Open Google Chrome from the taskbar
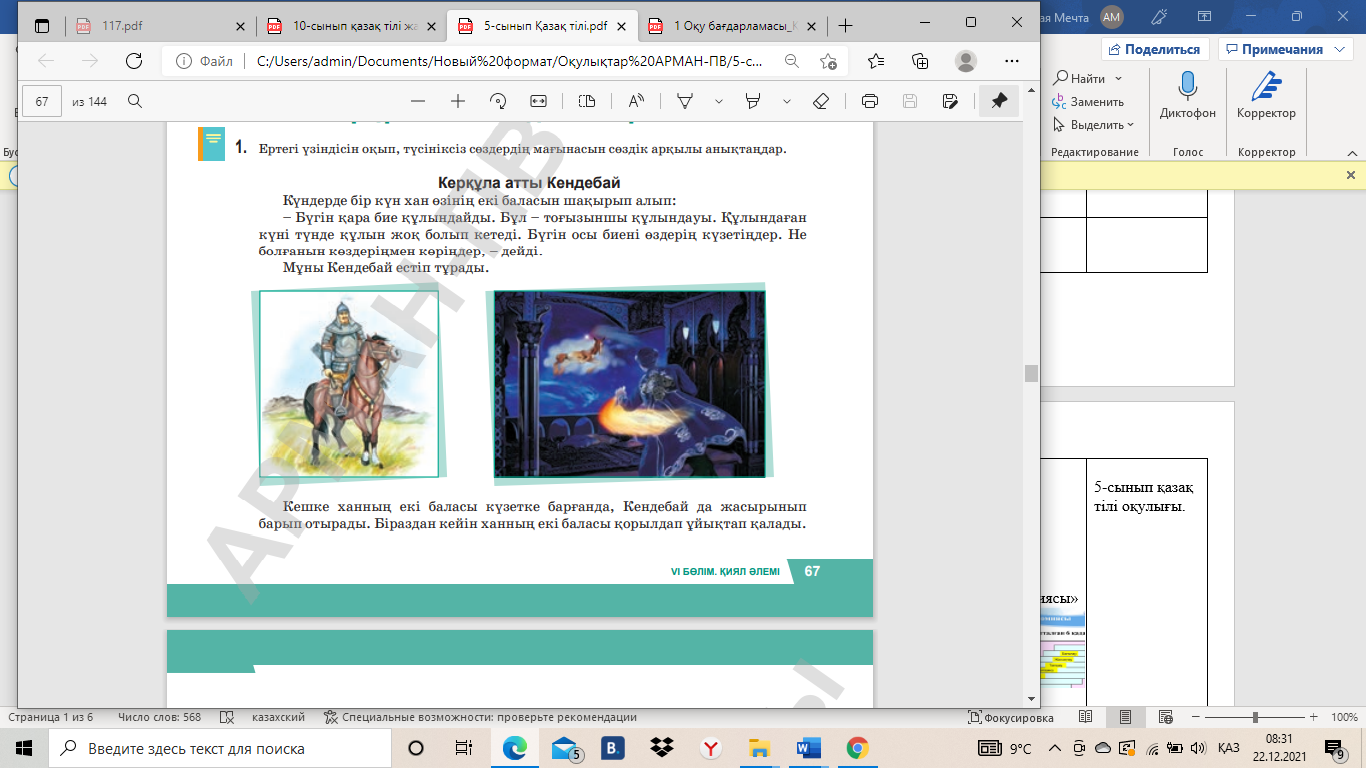The width and height of the screenshot is (1366, 768). [857, 748]
